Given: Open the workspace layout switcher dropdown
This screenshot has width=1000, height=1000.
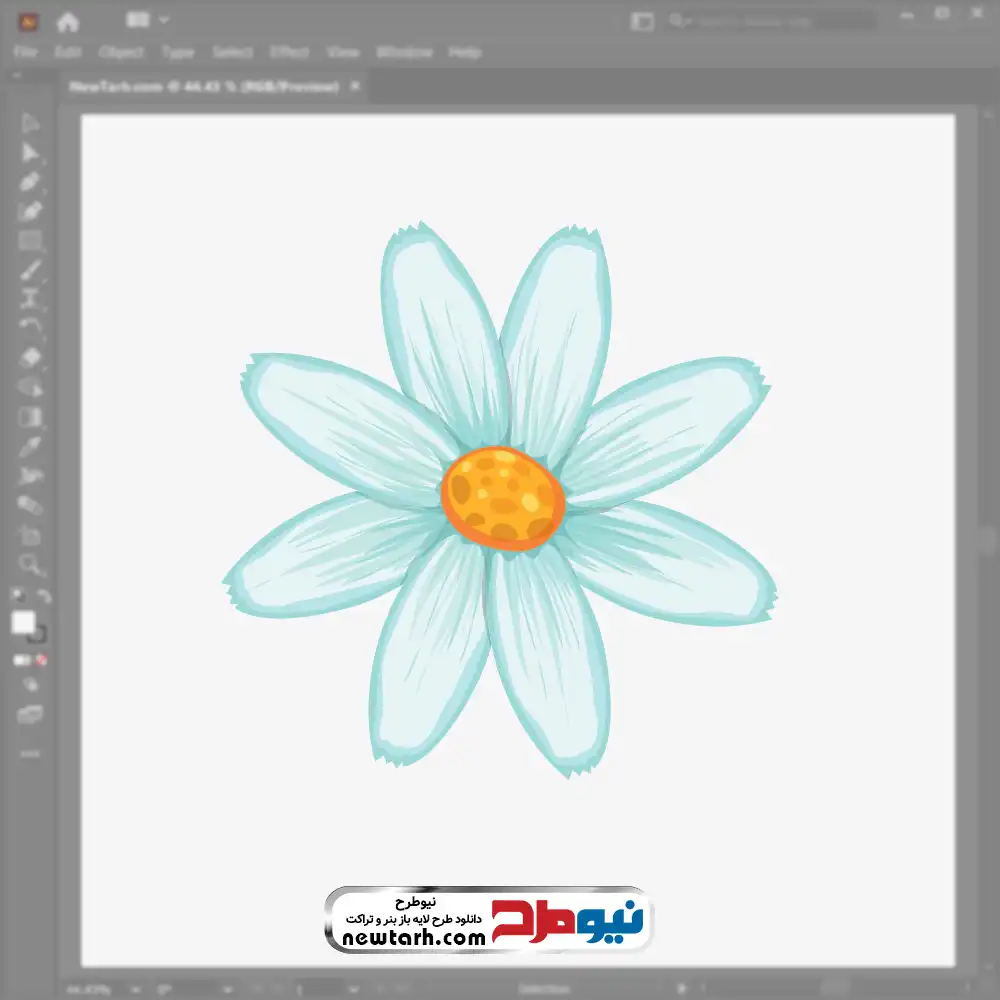Looking at the screenshot, I should pos(148,20).
